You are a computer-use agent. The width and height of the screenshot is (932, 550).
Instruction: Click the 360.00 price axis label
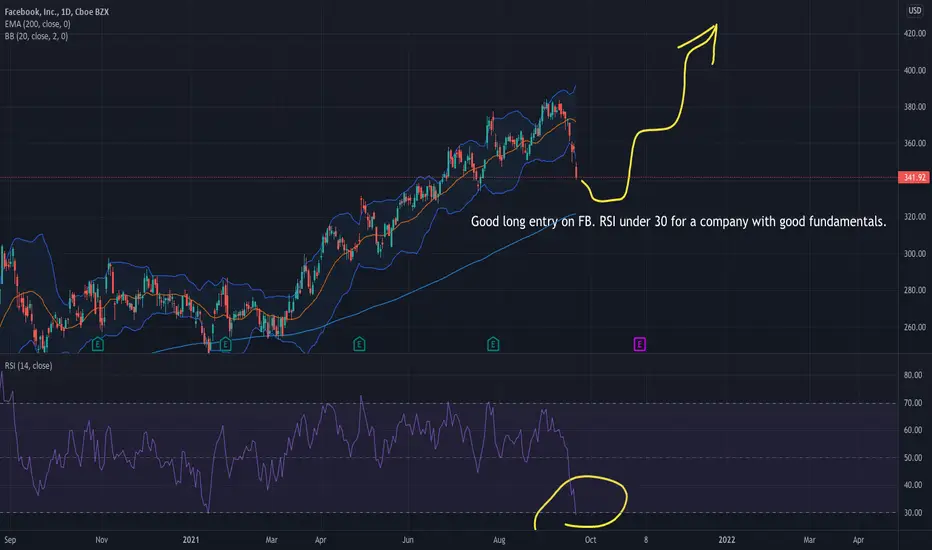(x=914, y=143)
